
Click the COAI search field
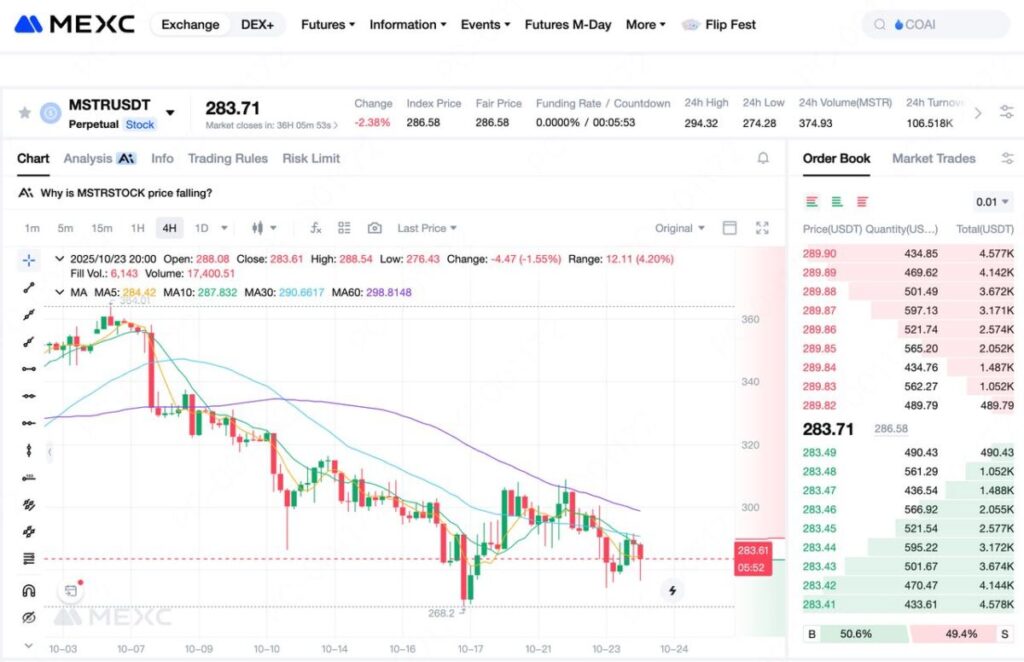[x=935, y=24]
